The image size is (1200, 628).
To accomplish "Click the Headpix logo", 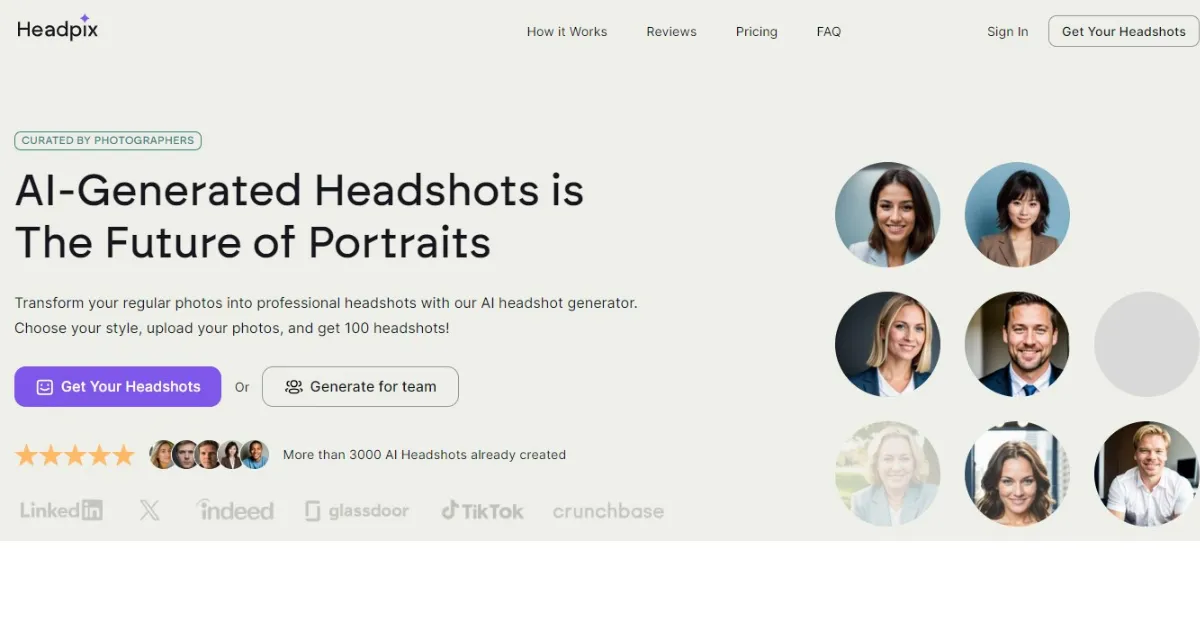I will [x=57, y=29].
